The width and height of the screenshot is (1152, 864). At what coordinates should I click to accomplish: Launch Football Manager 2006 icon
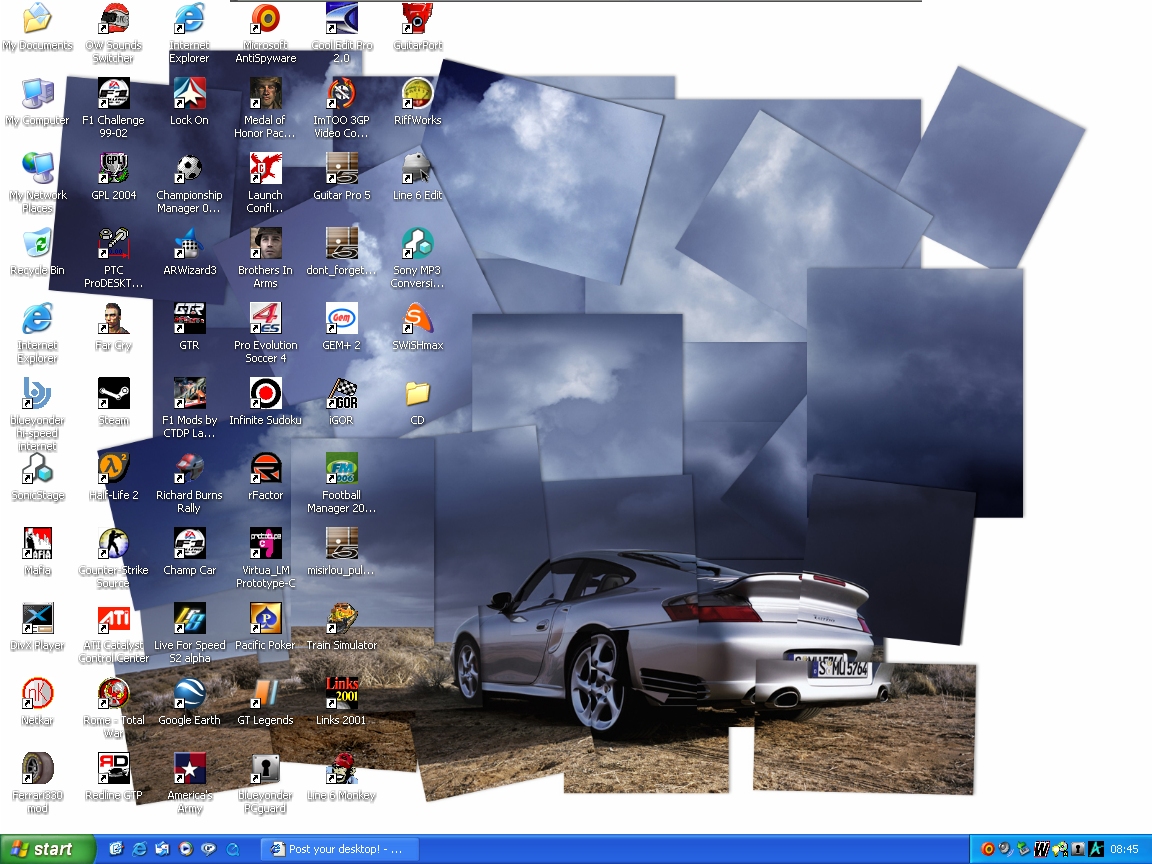point(342,468)
